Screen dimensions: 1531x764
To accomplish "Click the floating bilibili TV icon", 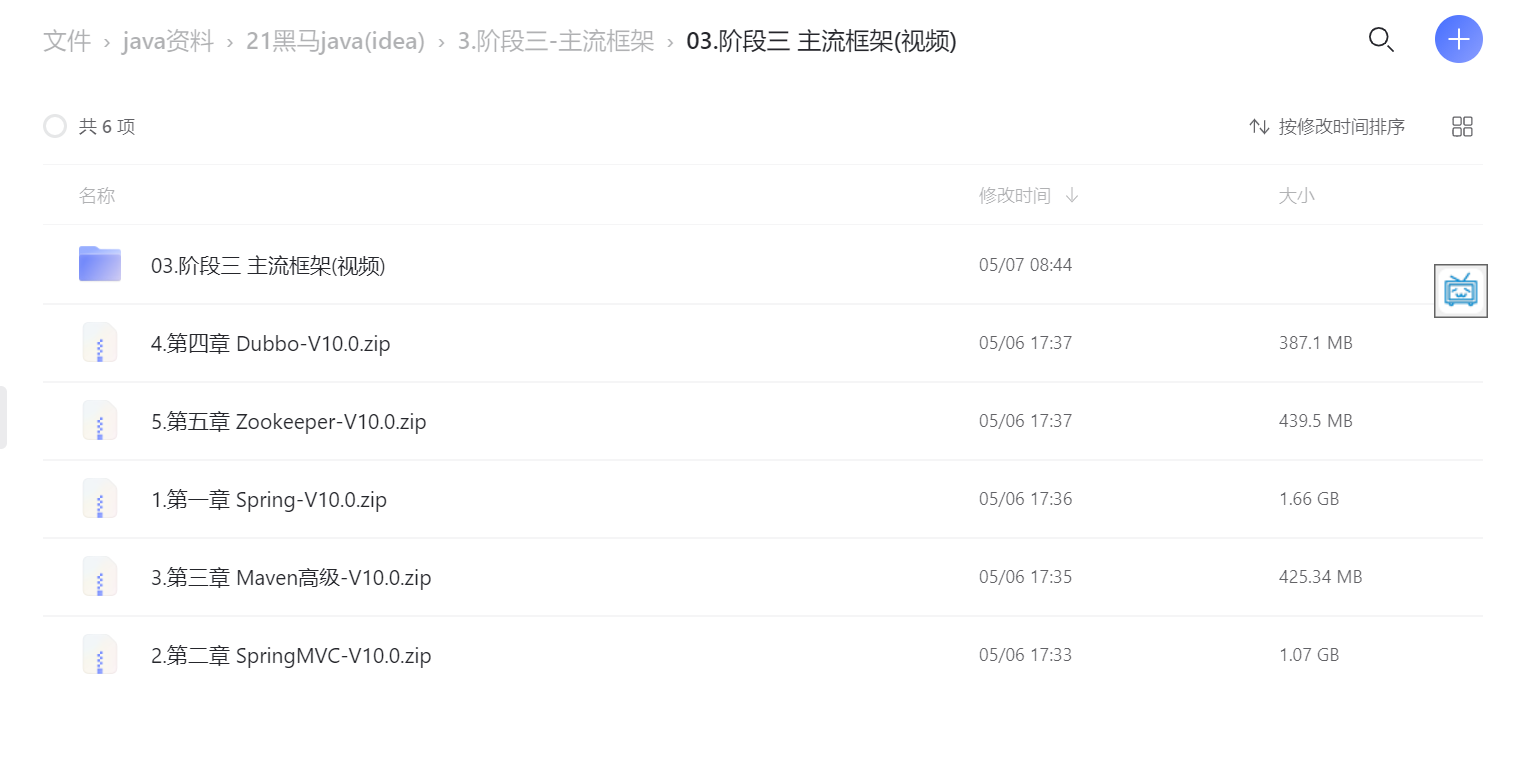I will (x=1461, y=291).
